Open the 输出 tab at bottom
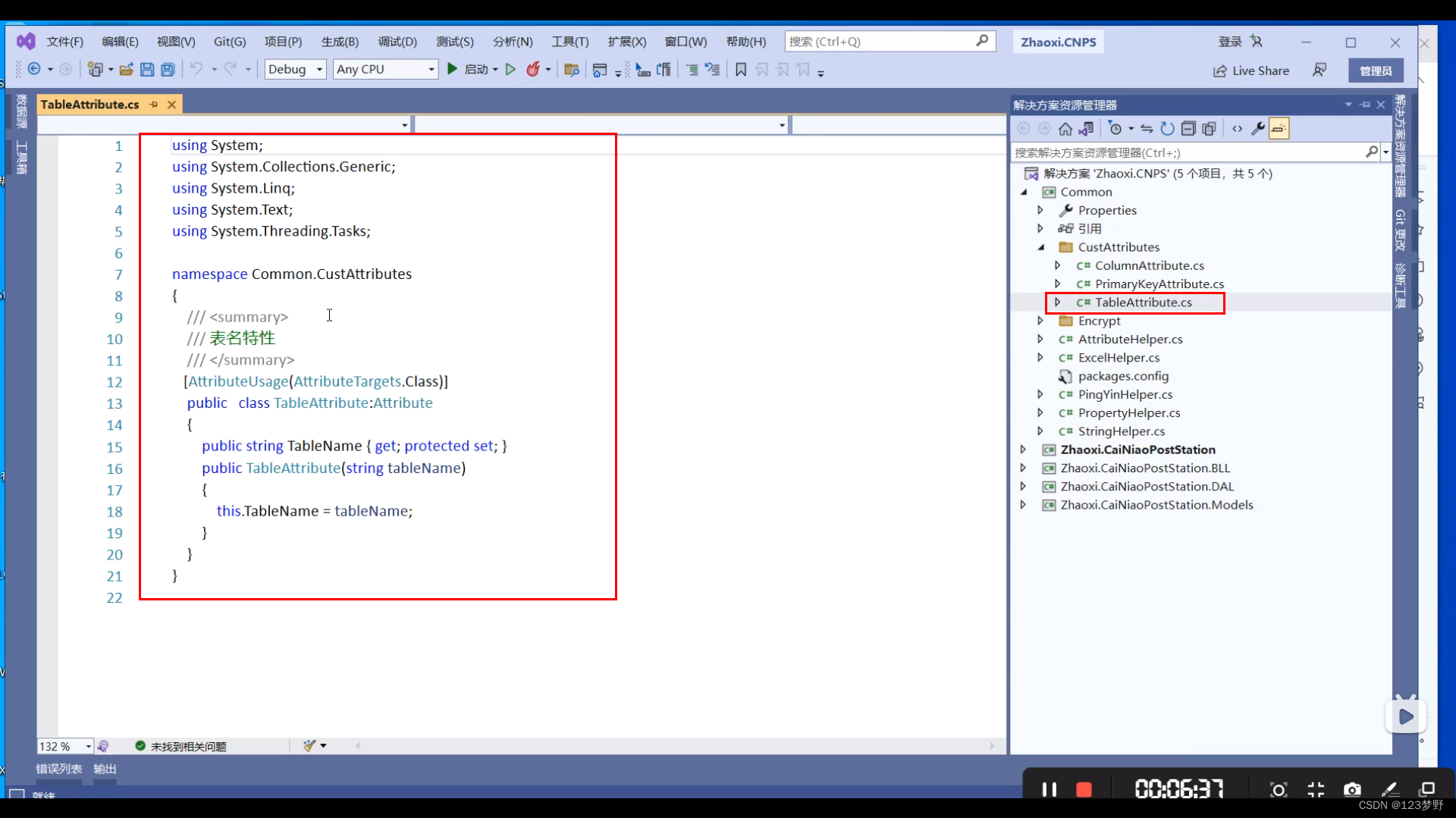The width and height of the screenshot is (1456, 818). coord(105,769)
